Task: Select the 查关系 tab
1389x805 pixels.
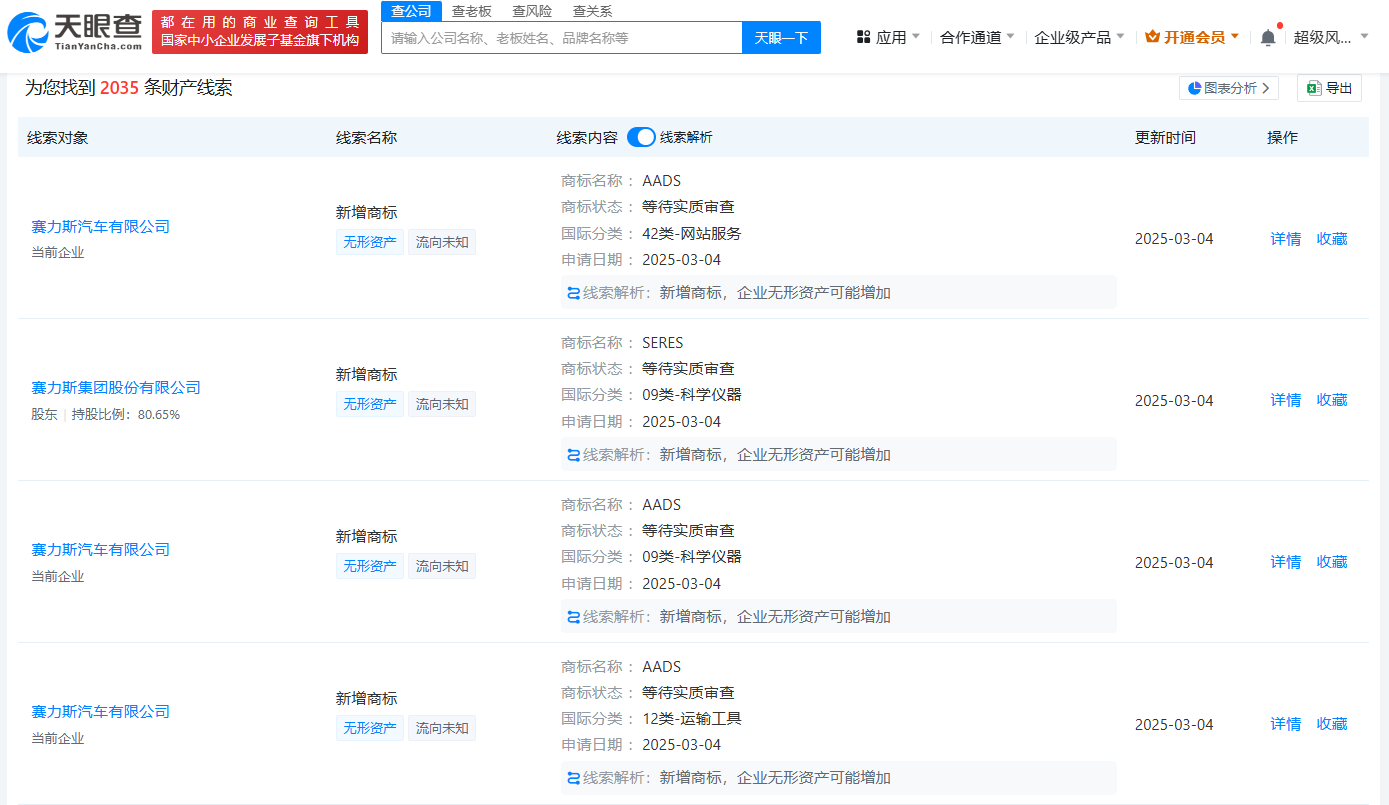Action: coord(592,11)
